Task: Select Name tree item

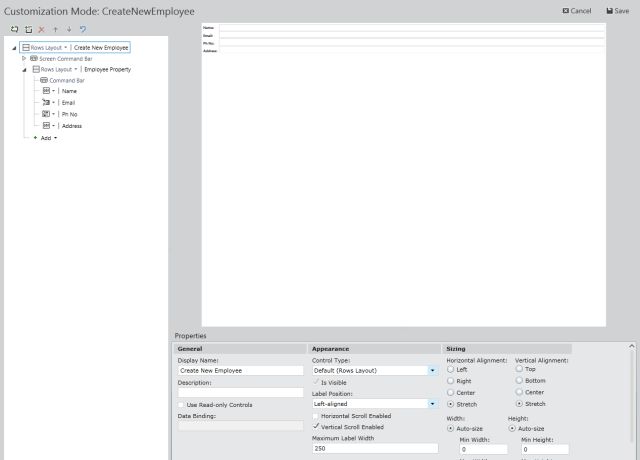Action: click(x=69, y=91)
